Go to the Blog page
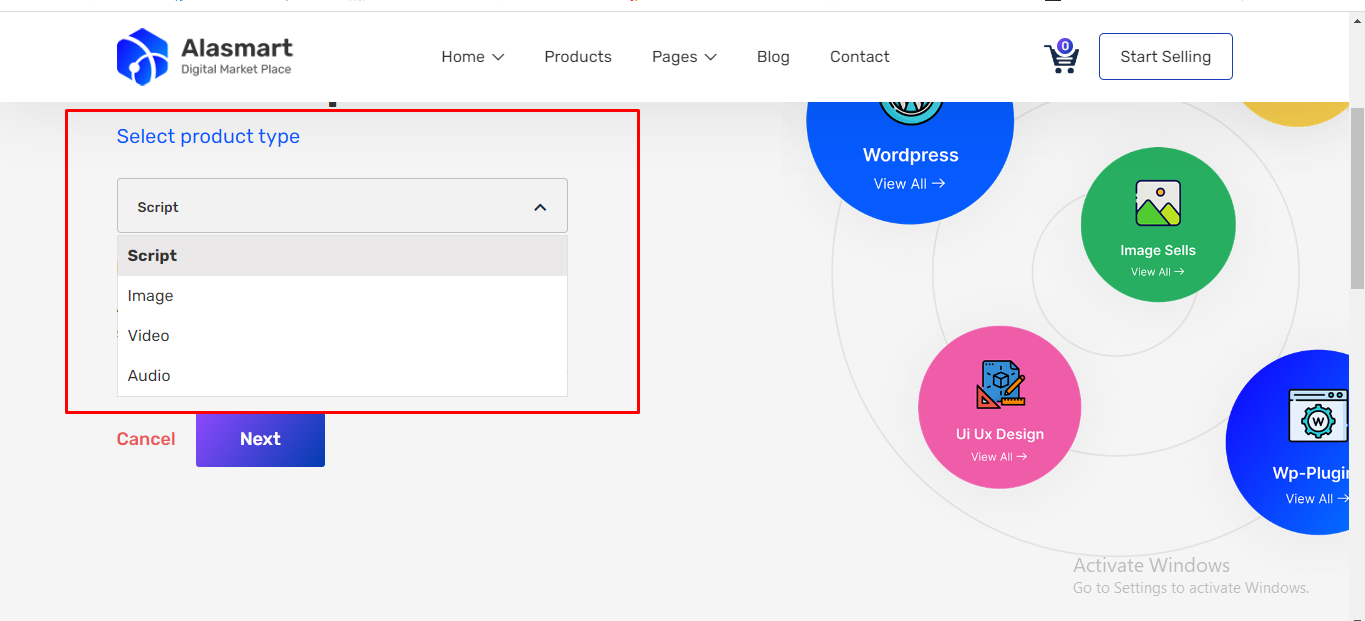This screenshot has height=621, width=1365. click(773, 57)
